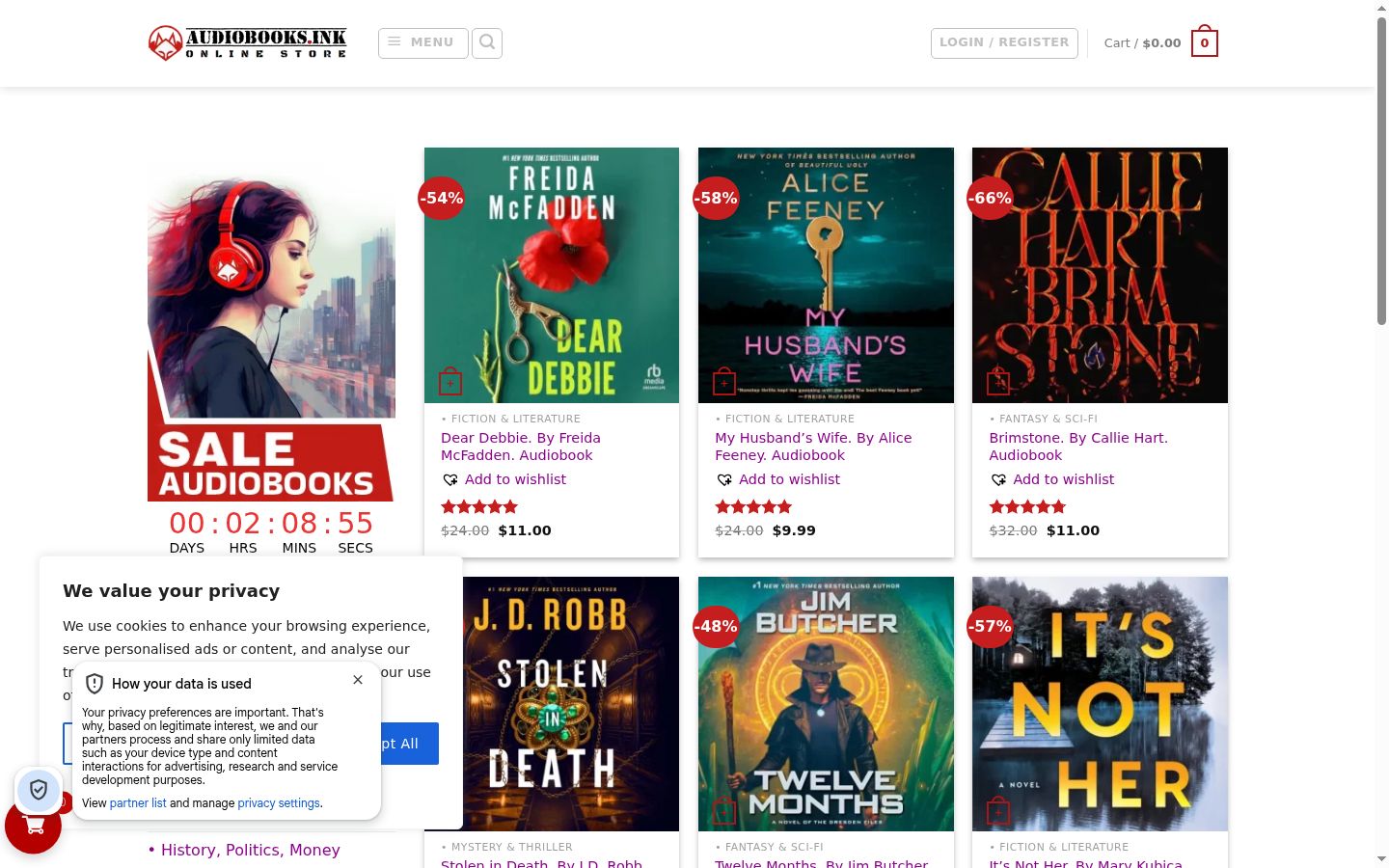The height and width of the screenshot is (868, 1389).
Task: Click the -58% discount badge
Action: coord(716,198)
